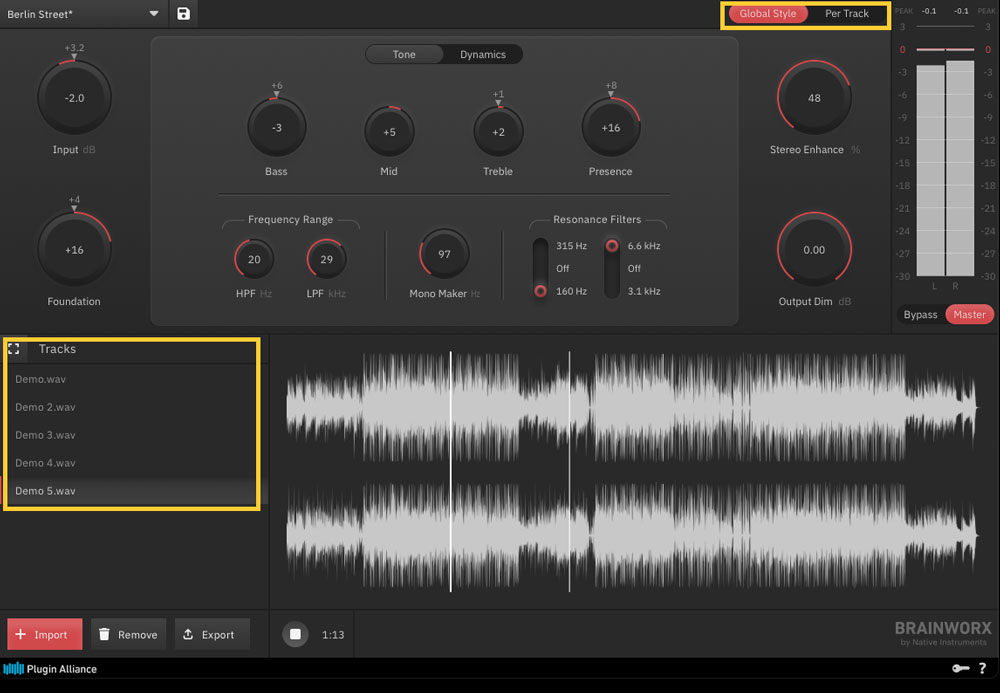Set resonance filter to 6.6 kHz
The height and width of the screenshot is (693, 1000).
click(643, 245)
